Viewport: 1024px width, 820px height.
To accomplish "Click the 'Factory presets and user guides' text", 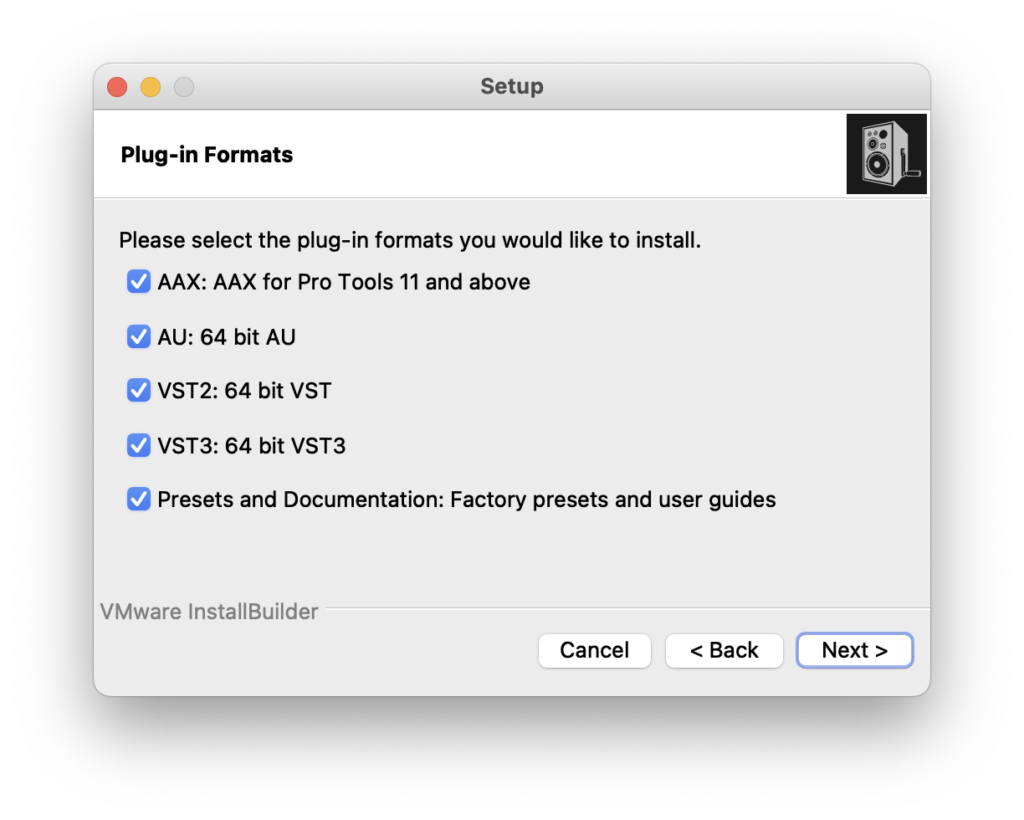I will (x=612, y=499).
